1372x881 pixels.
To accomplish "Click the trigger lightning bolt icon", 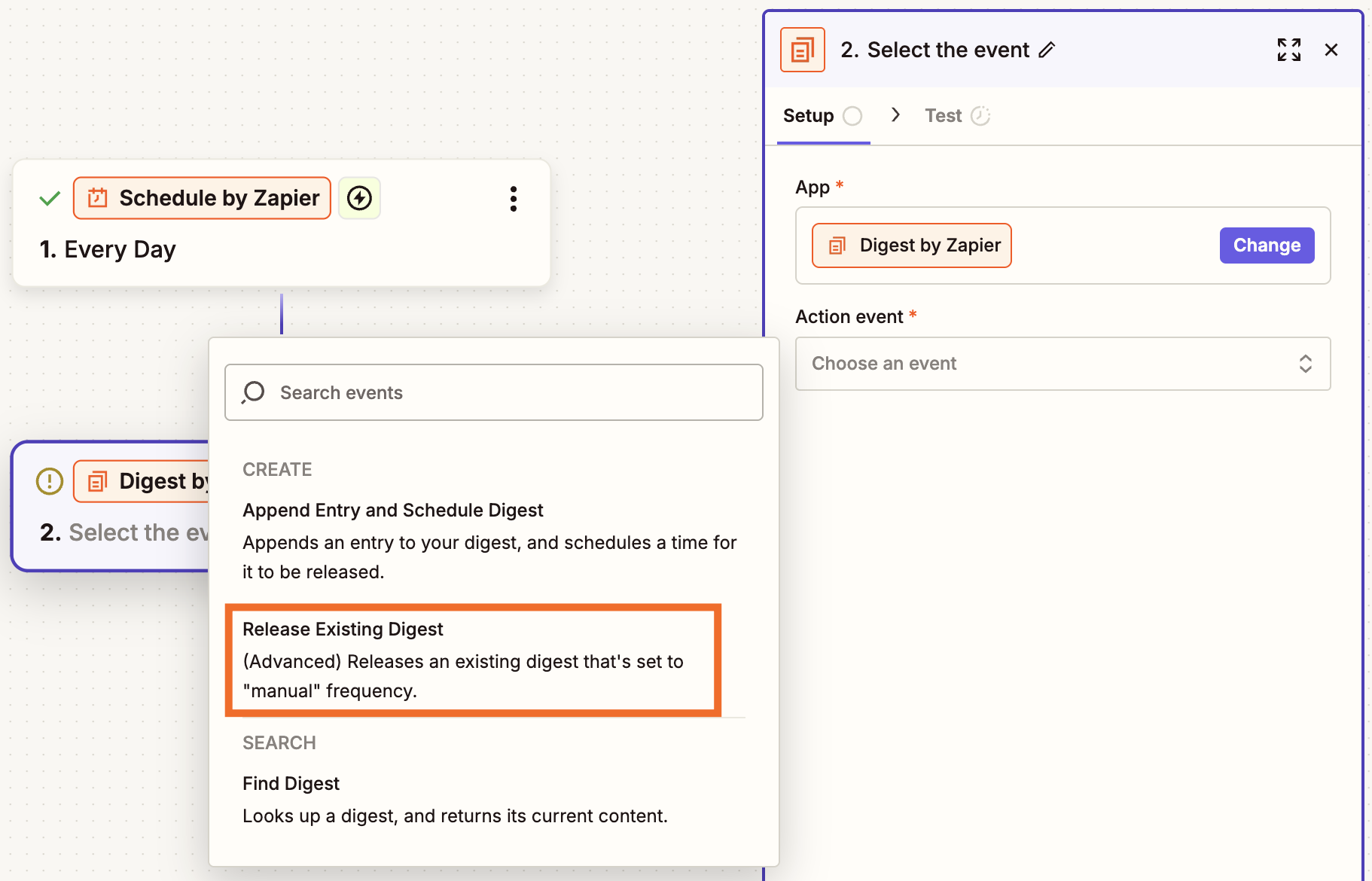I will 359,198.
